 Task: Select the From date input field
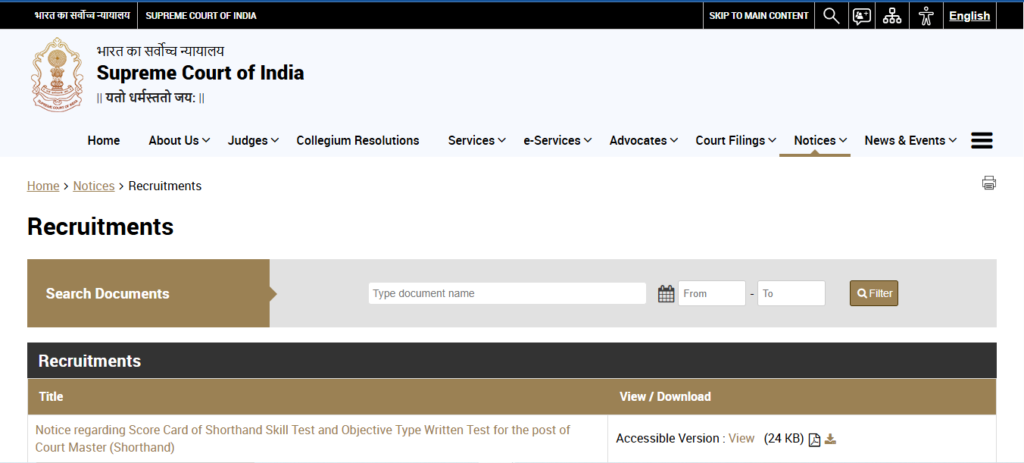[711, 293]
